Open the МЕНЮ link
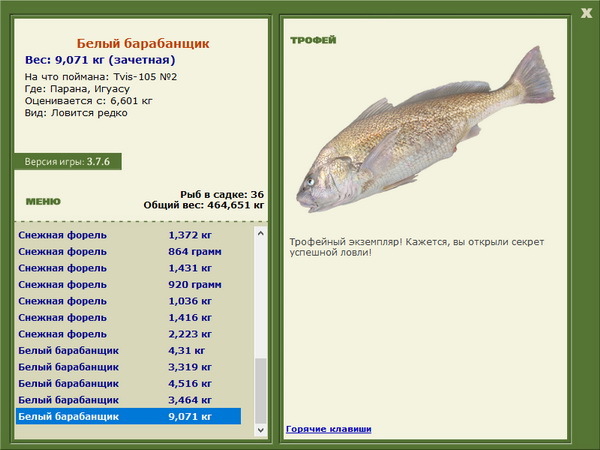This screenshot has width=600, height=450. (x=43, y=201)
